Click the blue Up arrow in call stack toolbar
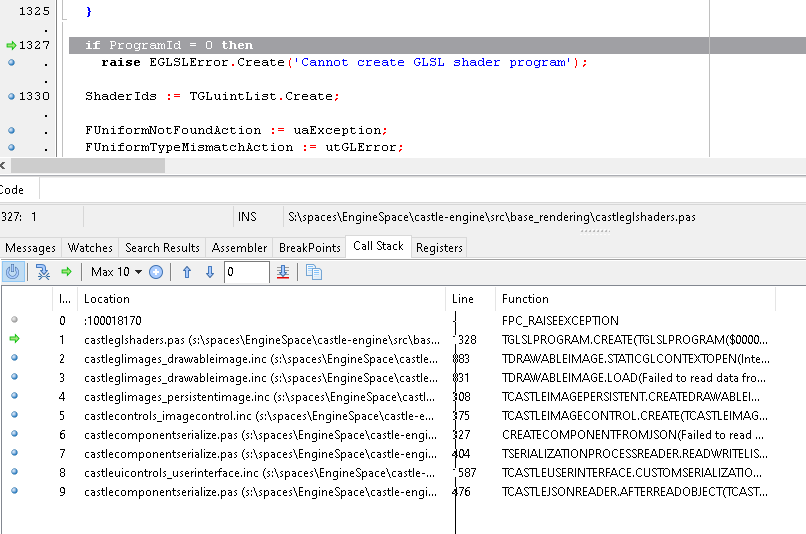 pyautogui.click(x=187, y=272)
